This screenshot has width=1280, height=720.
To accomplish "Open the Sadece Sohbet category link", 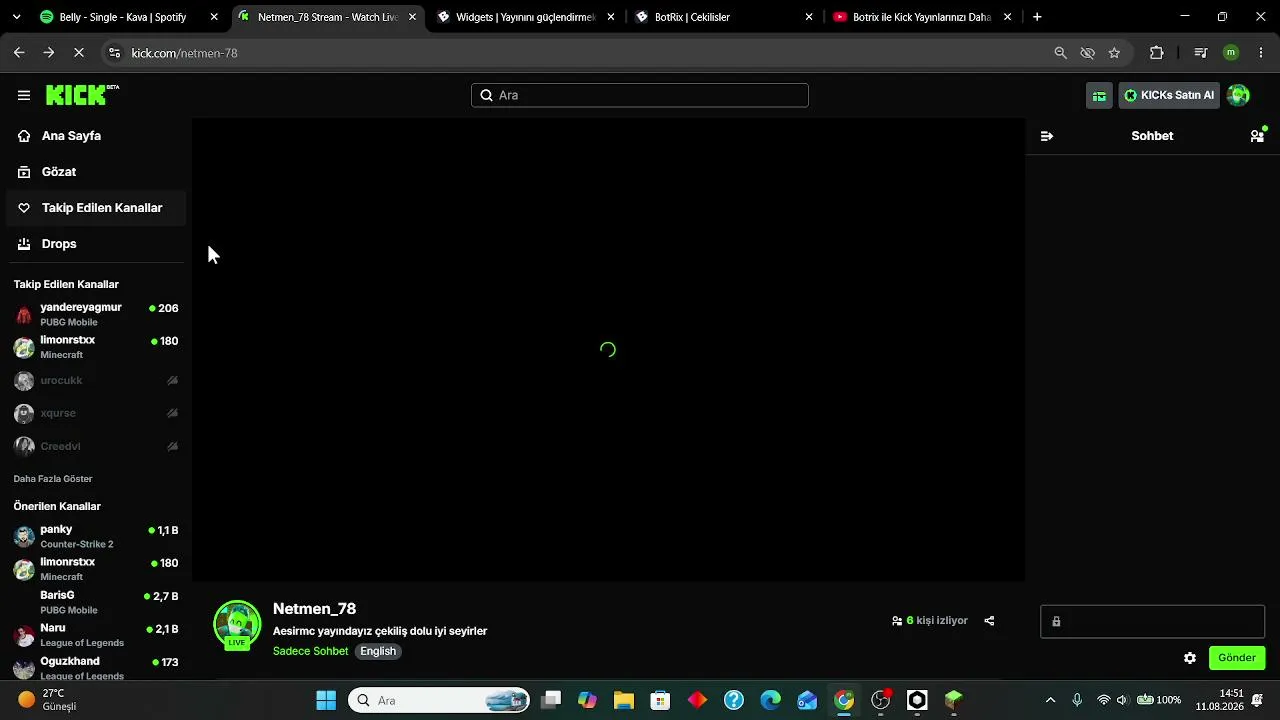I will (310, 651).
